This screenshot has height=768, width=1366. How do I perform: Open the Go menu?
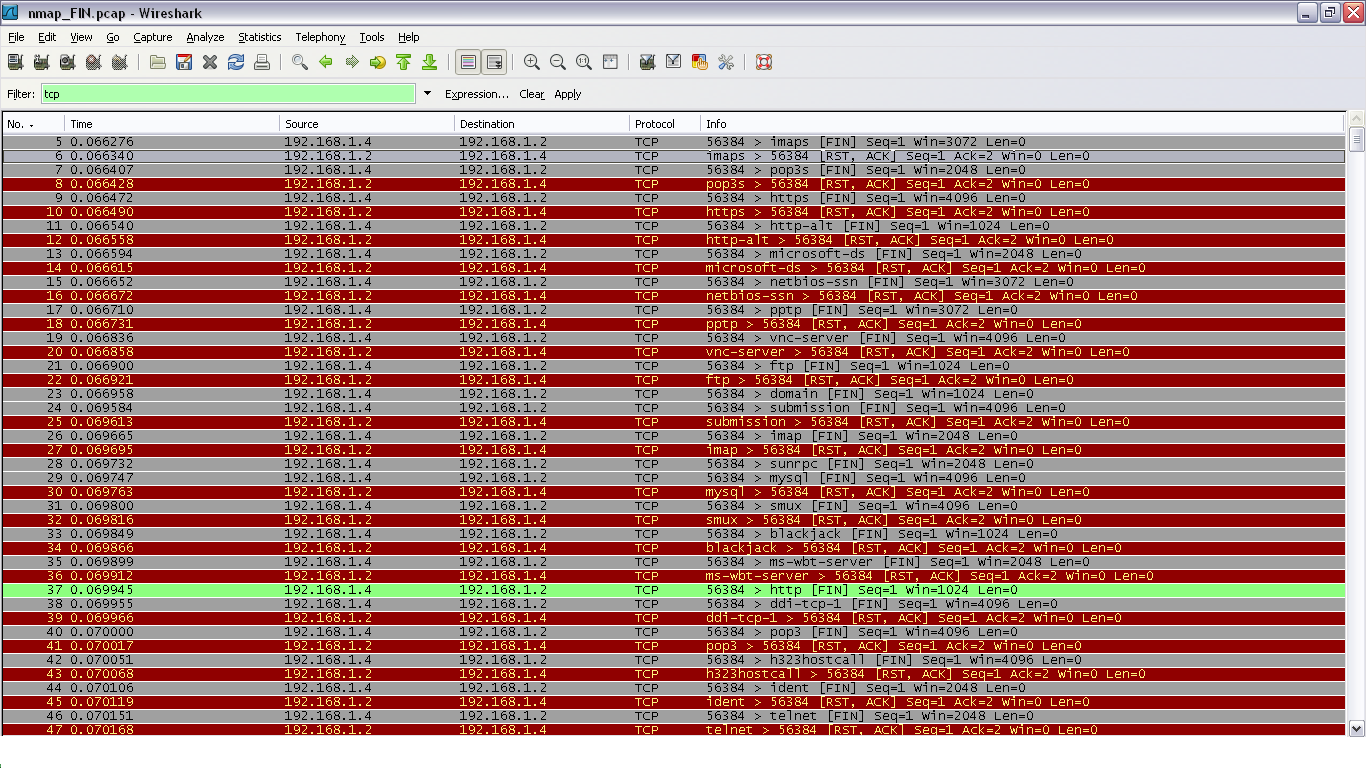[113, 37]
